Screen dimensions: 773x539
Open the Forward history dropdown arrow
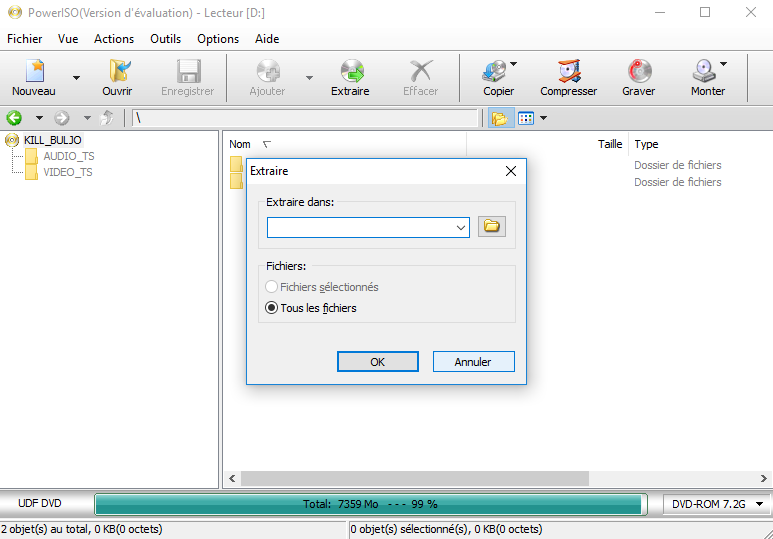[x=87, y=118]
